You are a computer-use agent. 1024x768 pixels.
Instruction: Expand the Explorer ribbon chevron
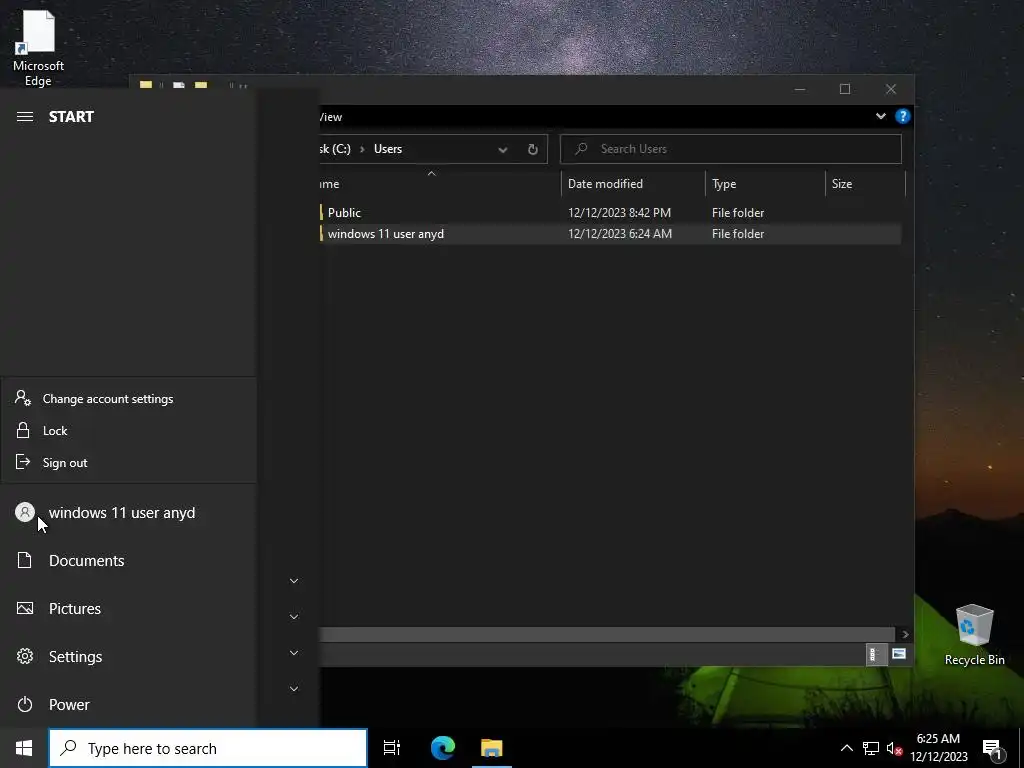pos(881,116)
